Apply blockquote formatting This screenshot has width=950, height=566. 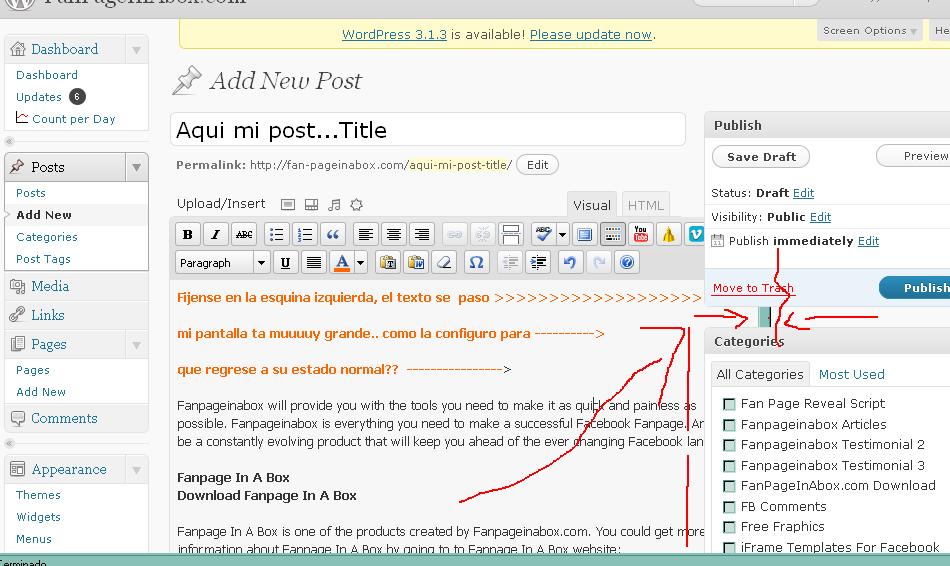click(x=333, y=235)
